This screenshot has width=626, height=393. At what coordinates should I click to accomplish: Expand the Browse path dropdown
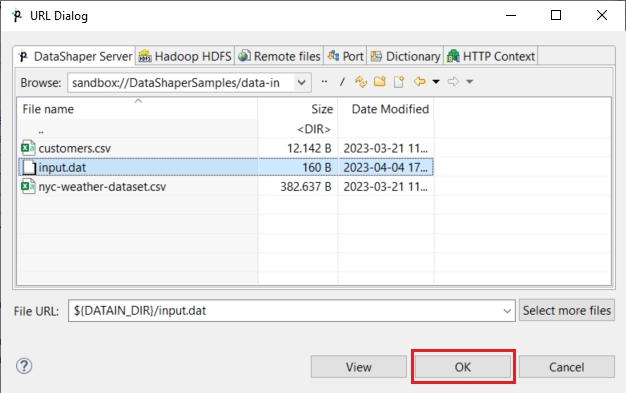(x=302, y=83)
